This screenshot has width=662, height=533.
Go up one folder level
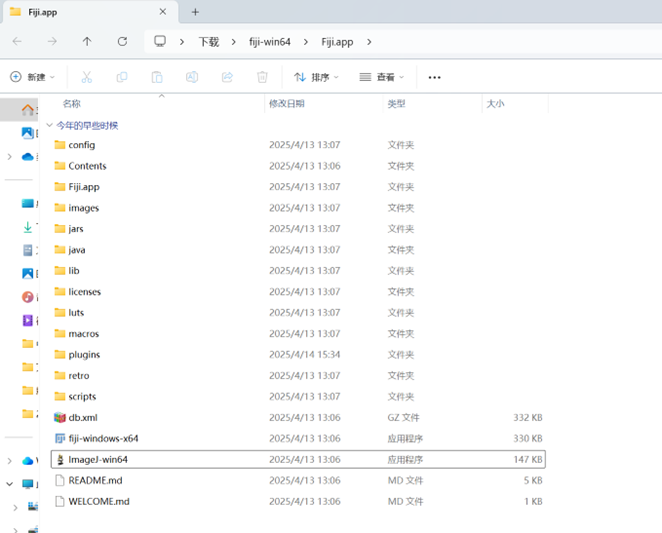87,41
